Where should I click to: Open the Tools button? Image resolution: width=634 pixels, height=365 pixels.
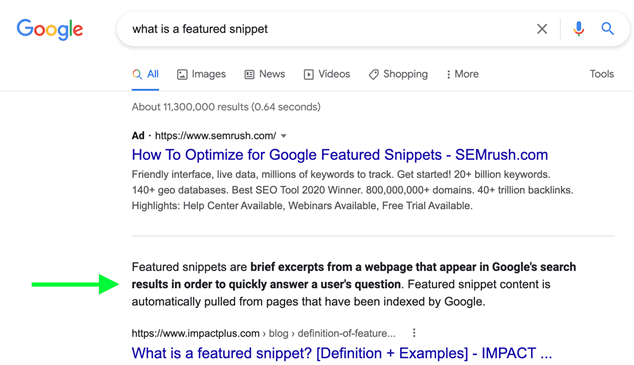pos(602,74)
